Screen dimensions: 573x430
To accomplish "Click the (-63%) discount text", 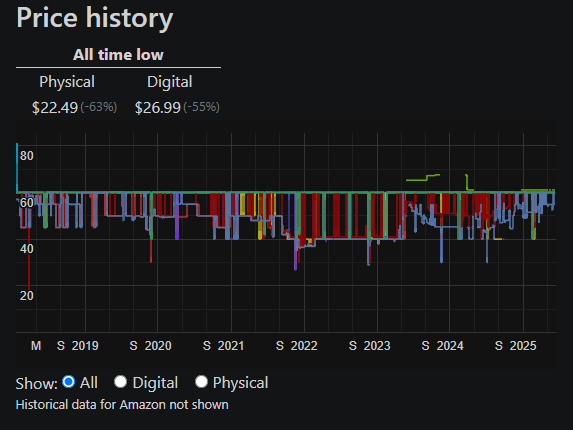I will tap(99, 107).
